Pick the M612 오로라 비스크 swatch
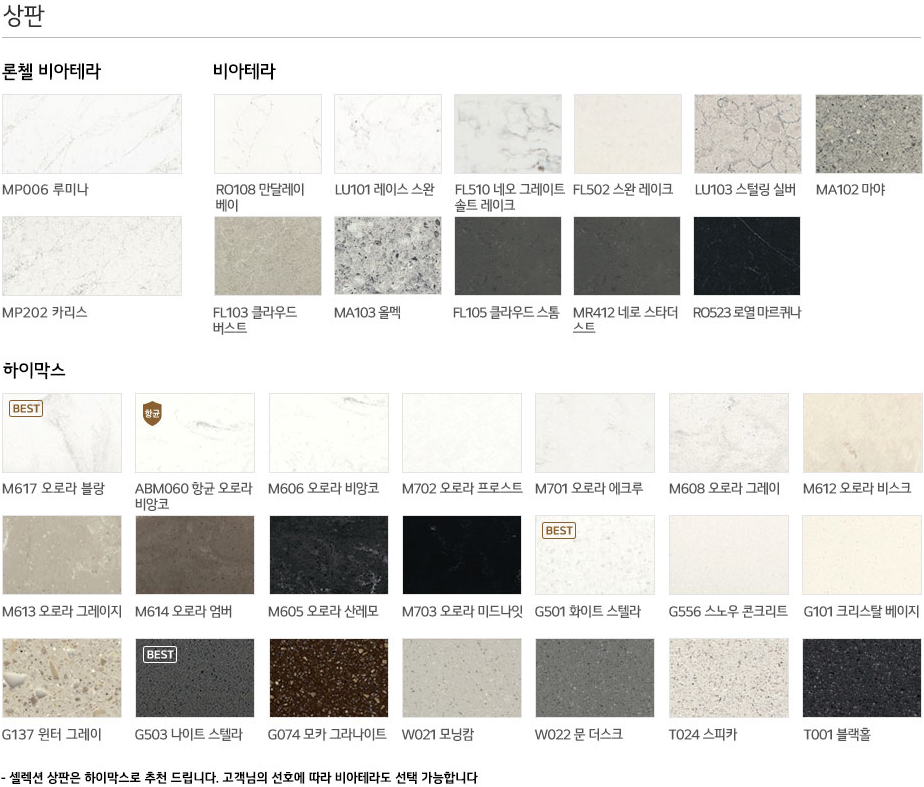 click(x=863, y=433)
